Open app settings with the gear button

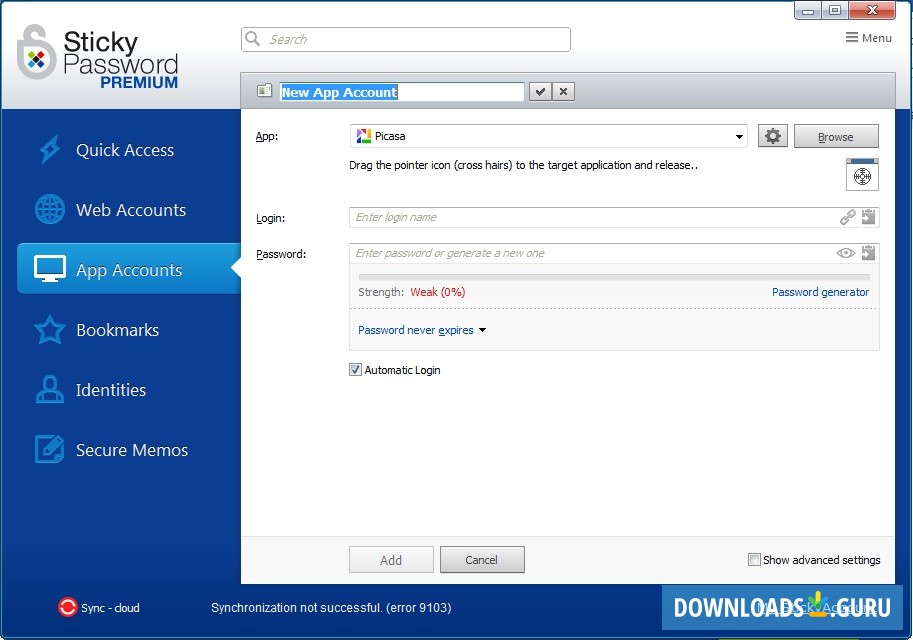coord(773,136)
